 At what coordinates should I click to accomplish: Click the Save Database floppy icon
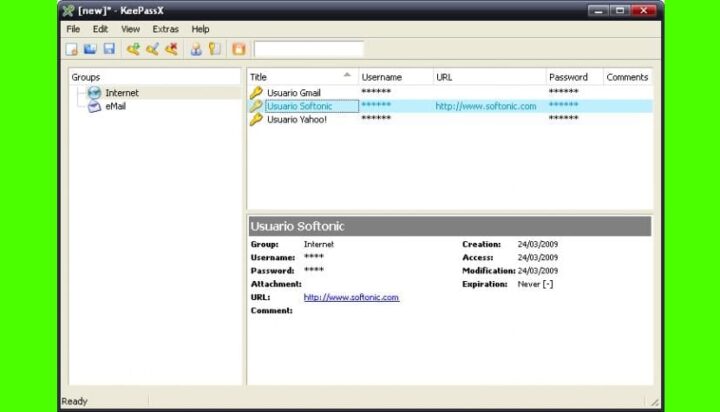tap(109, 49)
